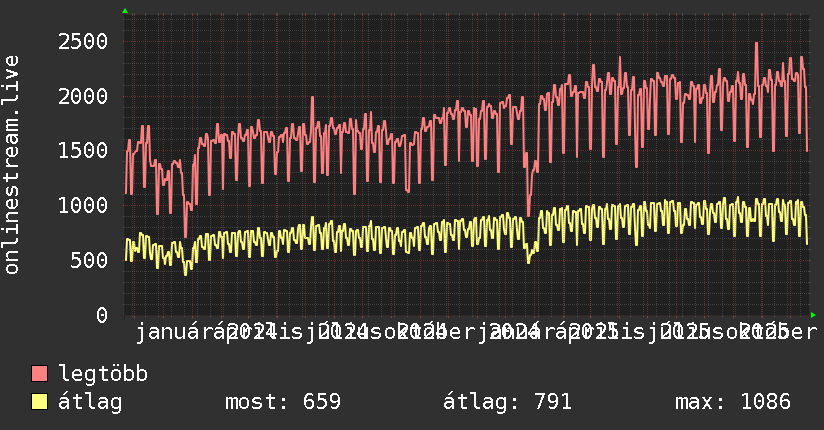The width and height of the screenshot is (824, 430).
Task: Click the 1000 y-axis label
Action: (x=83, y=206)
